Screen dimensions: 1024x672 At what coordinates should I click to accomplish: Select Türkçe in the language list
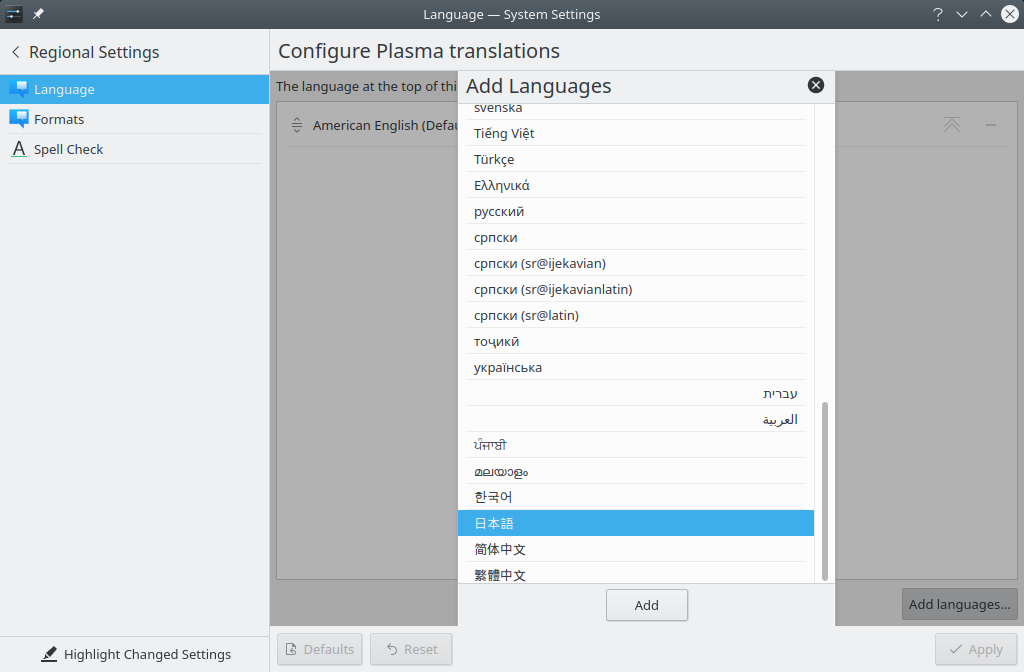pos(636,159)
